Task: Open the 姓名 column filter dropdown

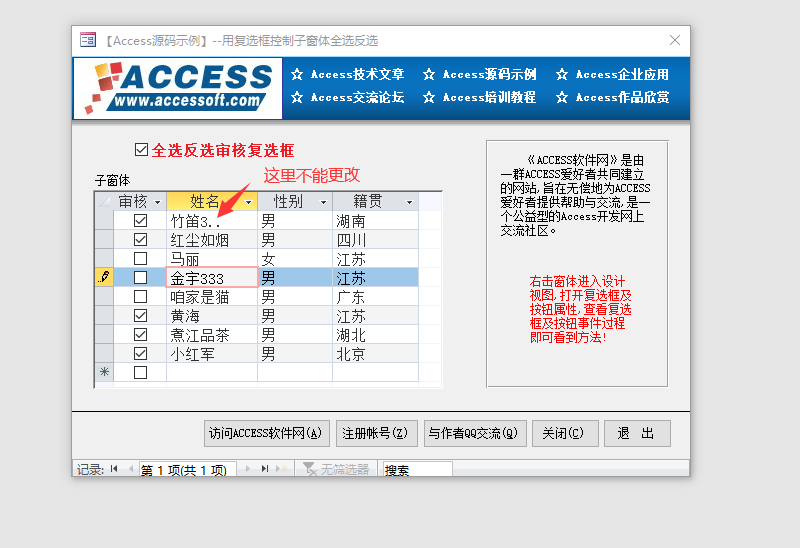Action: tap(248, 202)
